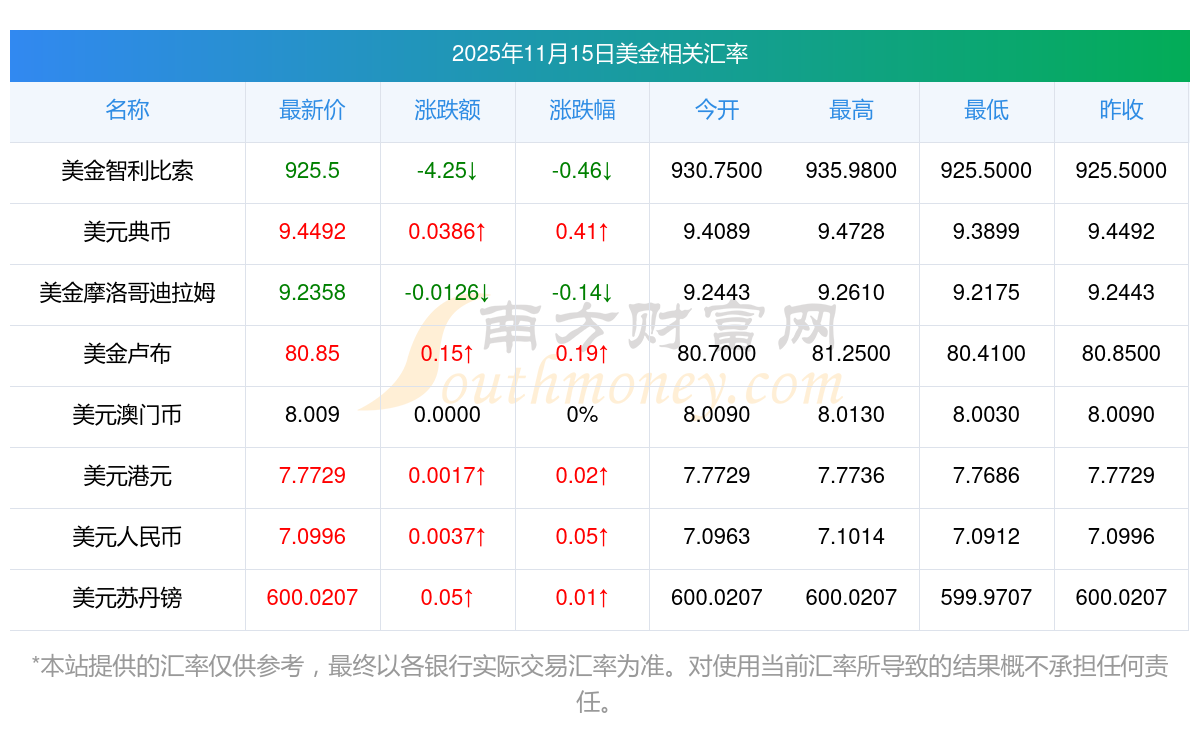Click latest price 7.7729 in 最新价 column

tap(312, 476)
